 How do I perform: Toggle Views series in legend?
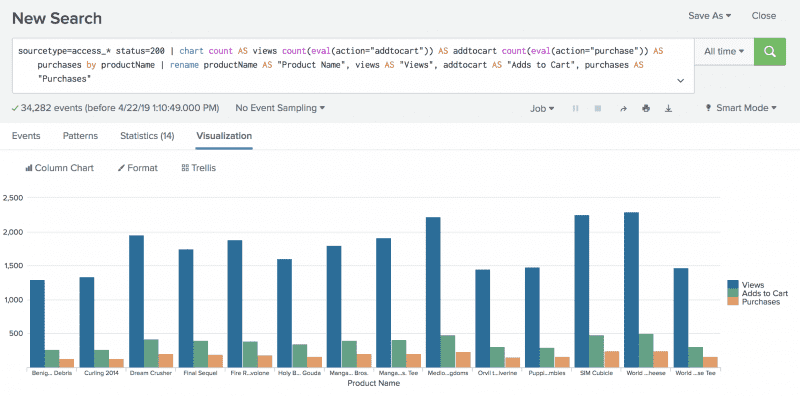(746, 285)
